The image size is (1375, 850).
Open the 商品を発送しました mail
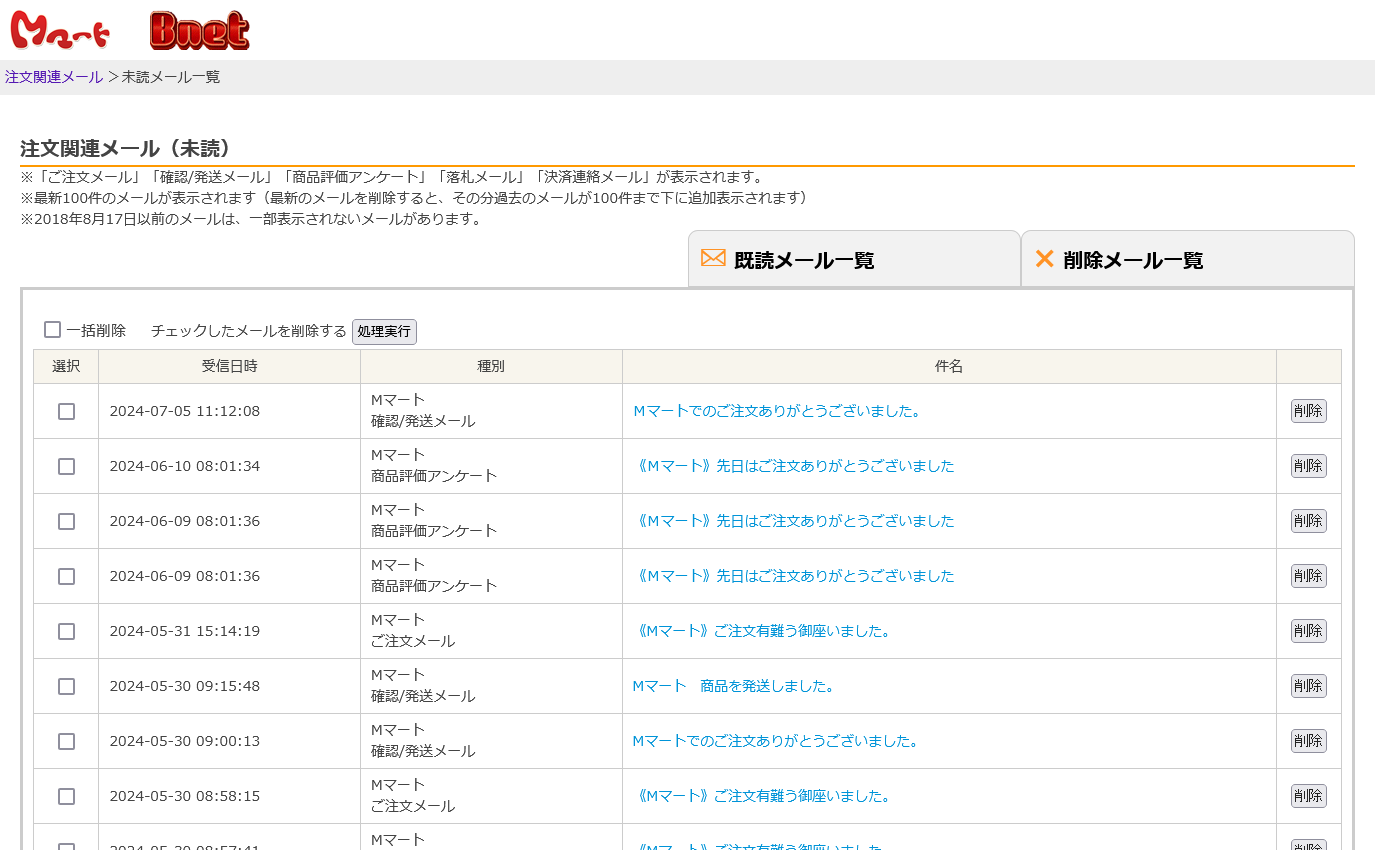pos(733,686)
